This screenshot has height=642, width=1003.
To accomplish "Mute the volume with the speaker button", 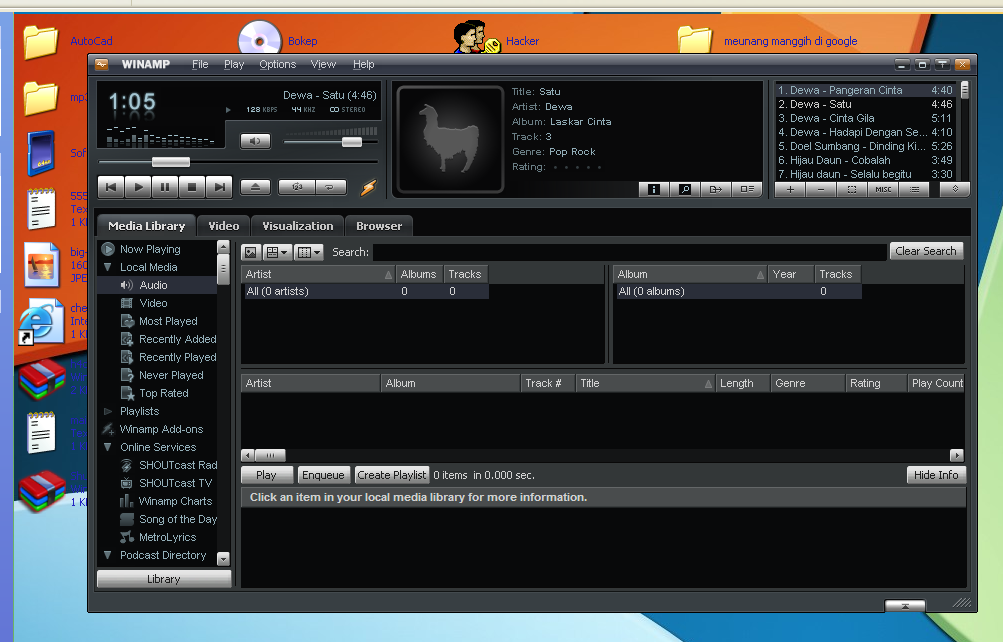I will click(x=255, y=141).
